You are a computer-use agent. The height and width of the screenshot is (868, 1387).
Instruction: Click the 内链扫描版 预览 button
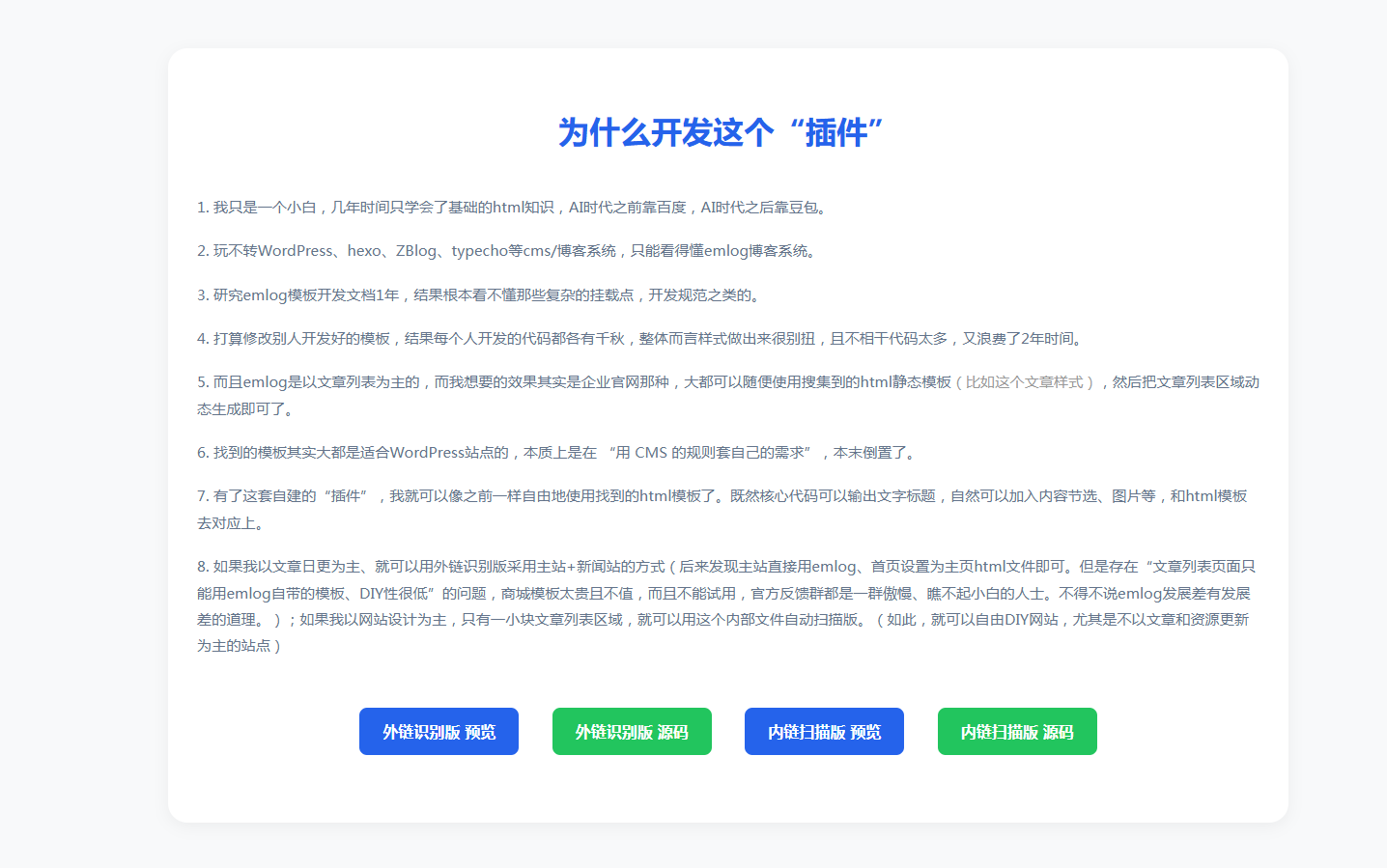click(824, 732)
